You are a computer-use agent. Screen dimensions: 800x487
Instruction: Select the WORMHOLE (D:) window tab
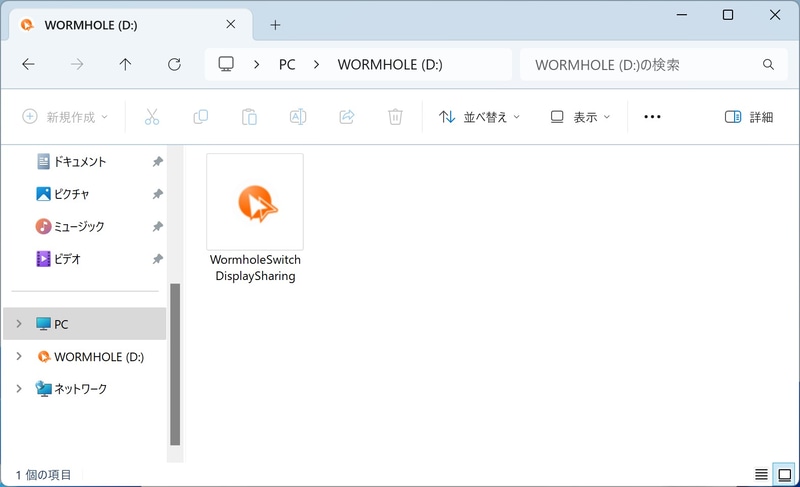coord(131,25)
